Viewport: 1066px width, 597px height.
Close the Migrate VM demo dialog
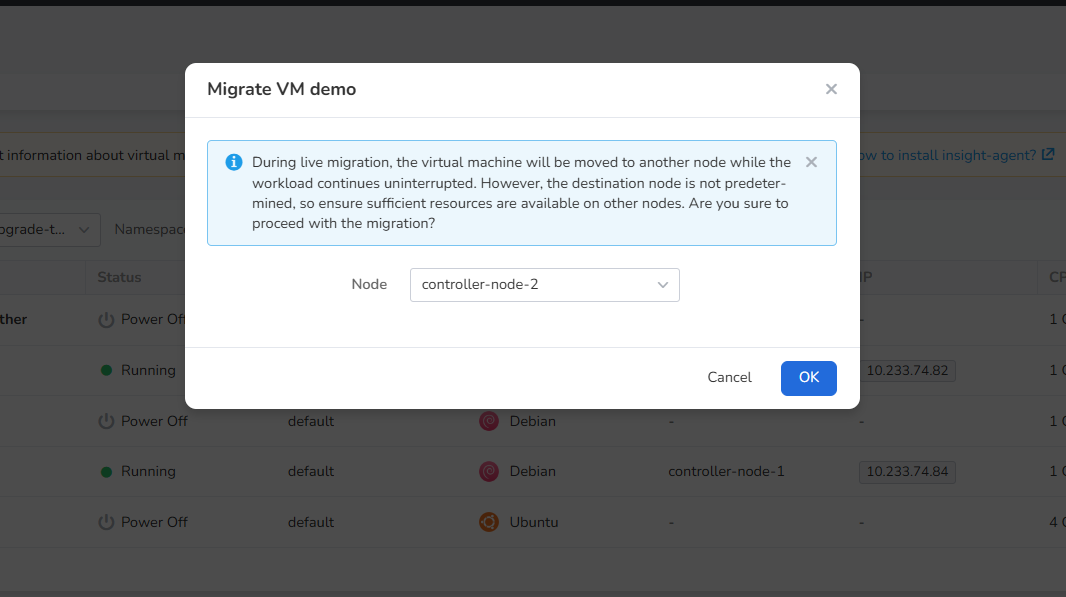pyautogui.click(x=831, y=89)
